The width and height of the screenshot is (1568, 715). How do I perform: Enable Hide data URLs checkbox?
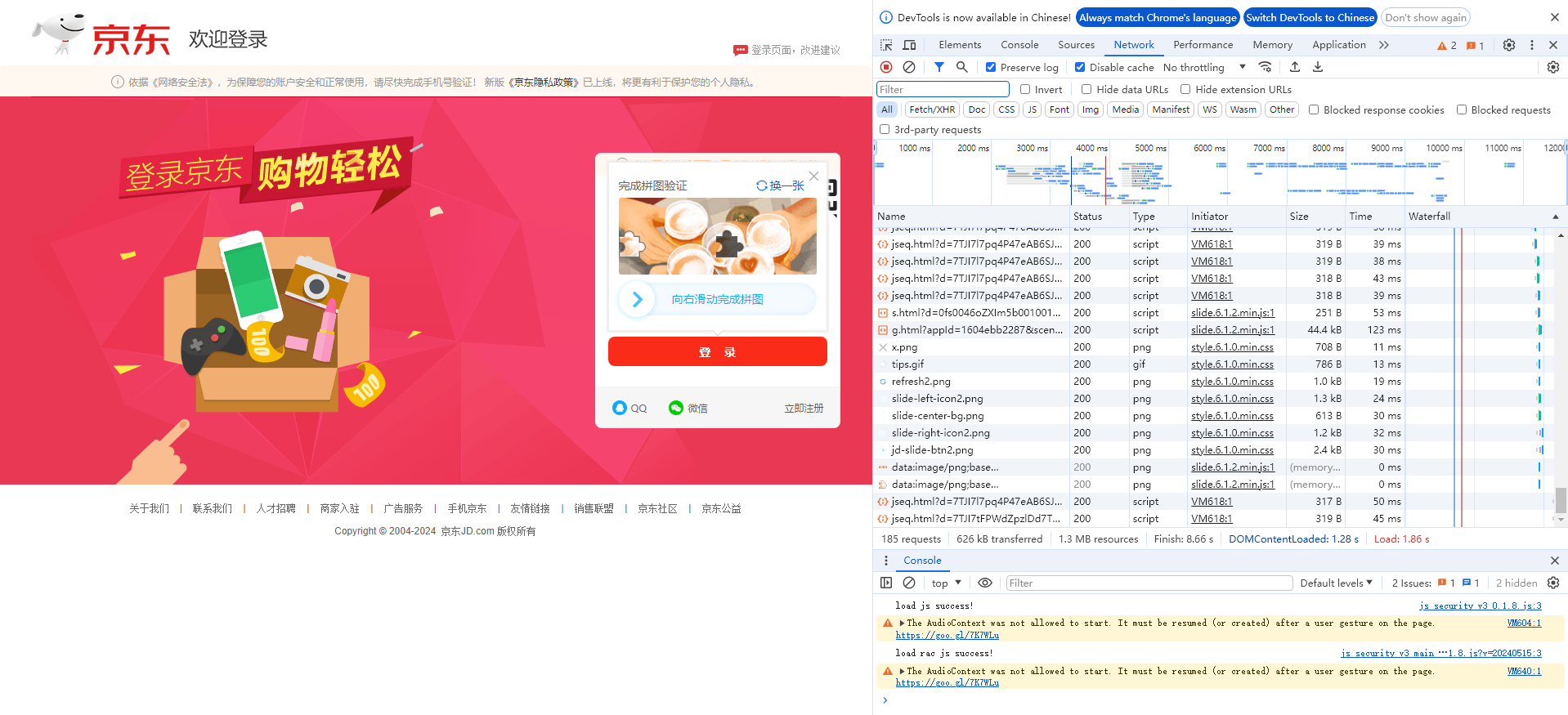click(1086, 89)
